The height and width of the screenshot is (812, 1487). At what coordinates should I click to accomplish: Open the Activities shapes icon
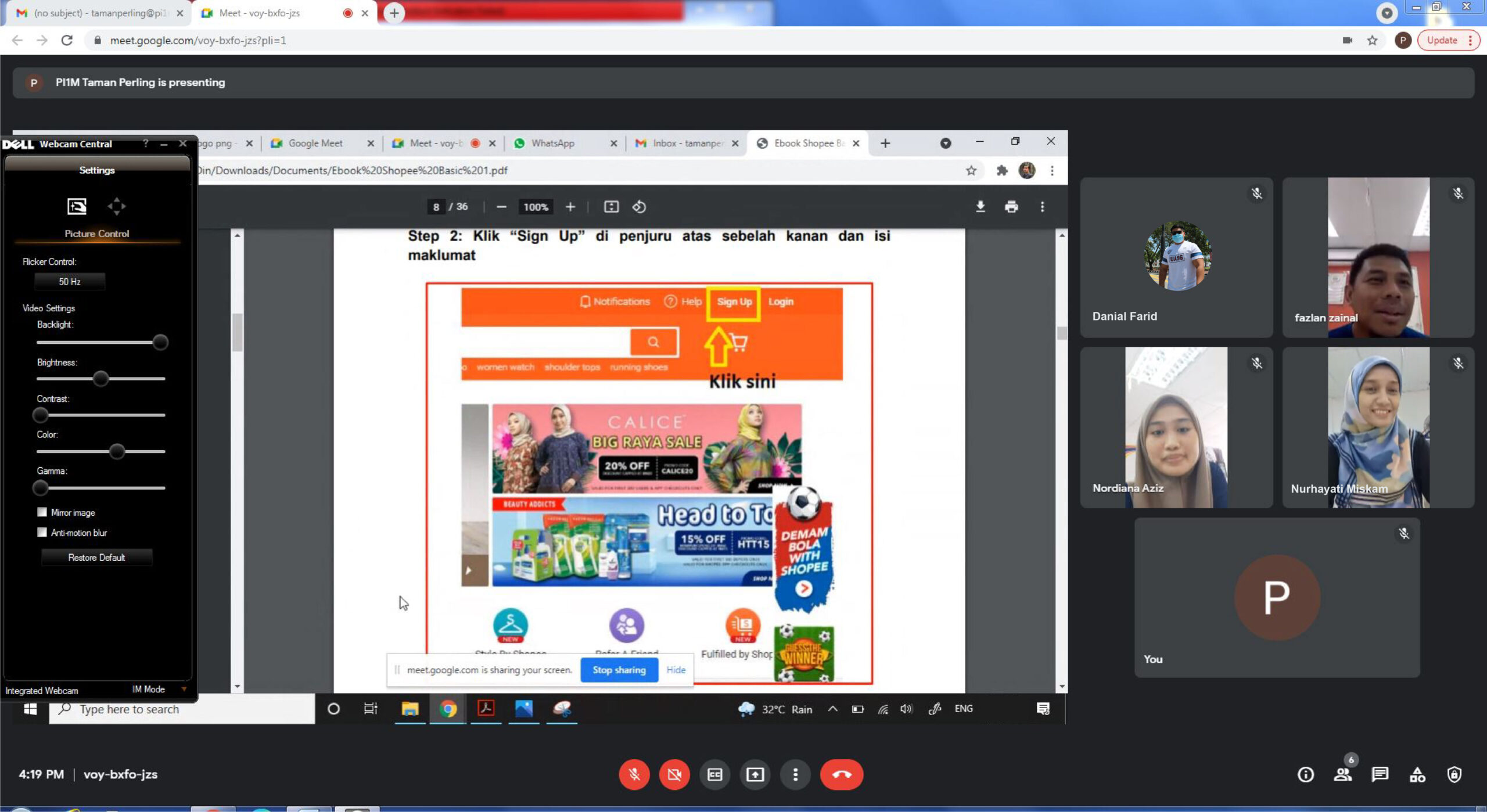pyautogui.click(x=1417, y=774)
